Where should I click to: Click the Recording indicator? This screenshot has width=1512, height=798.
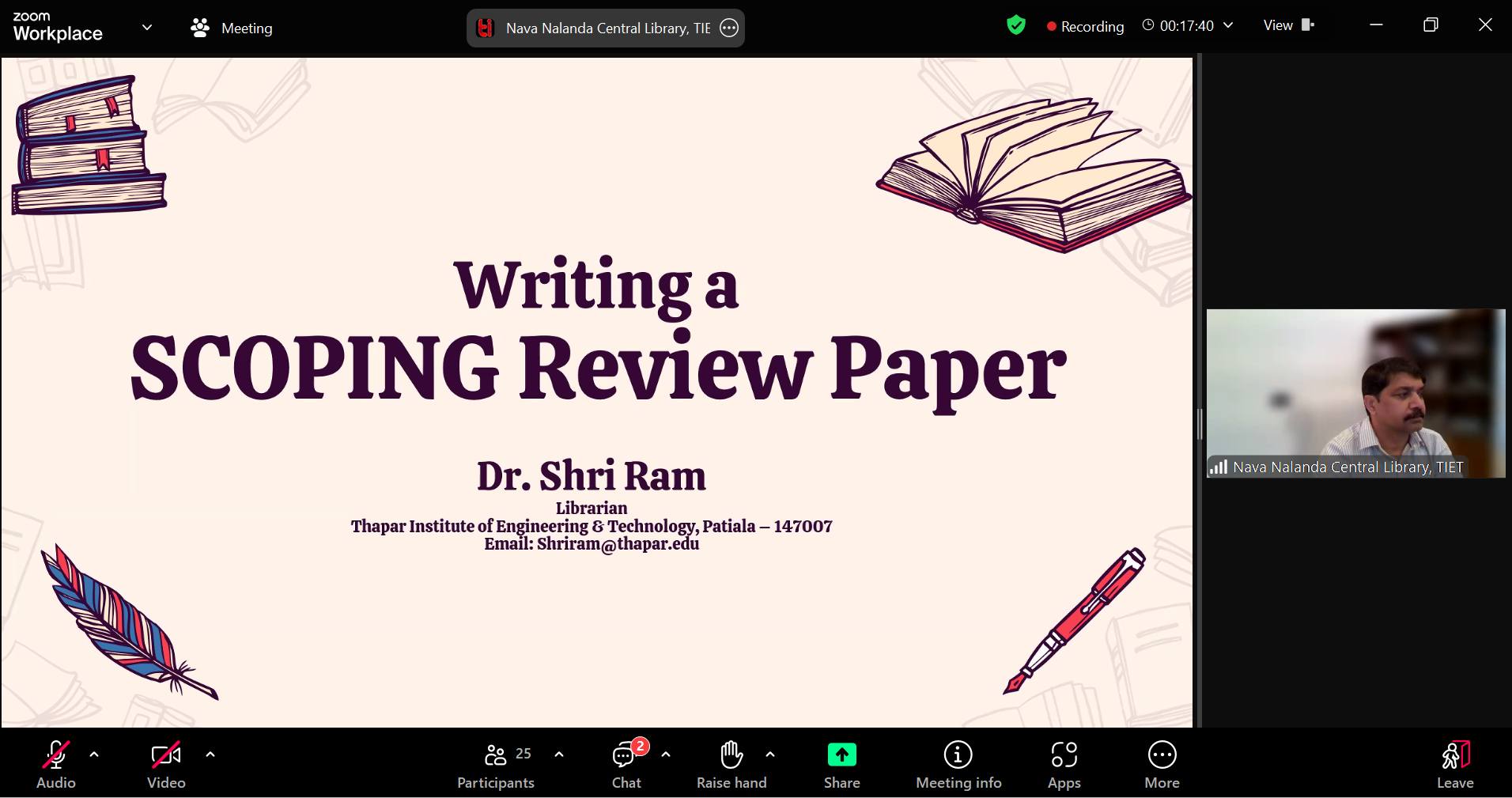click(1085, 26)
